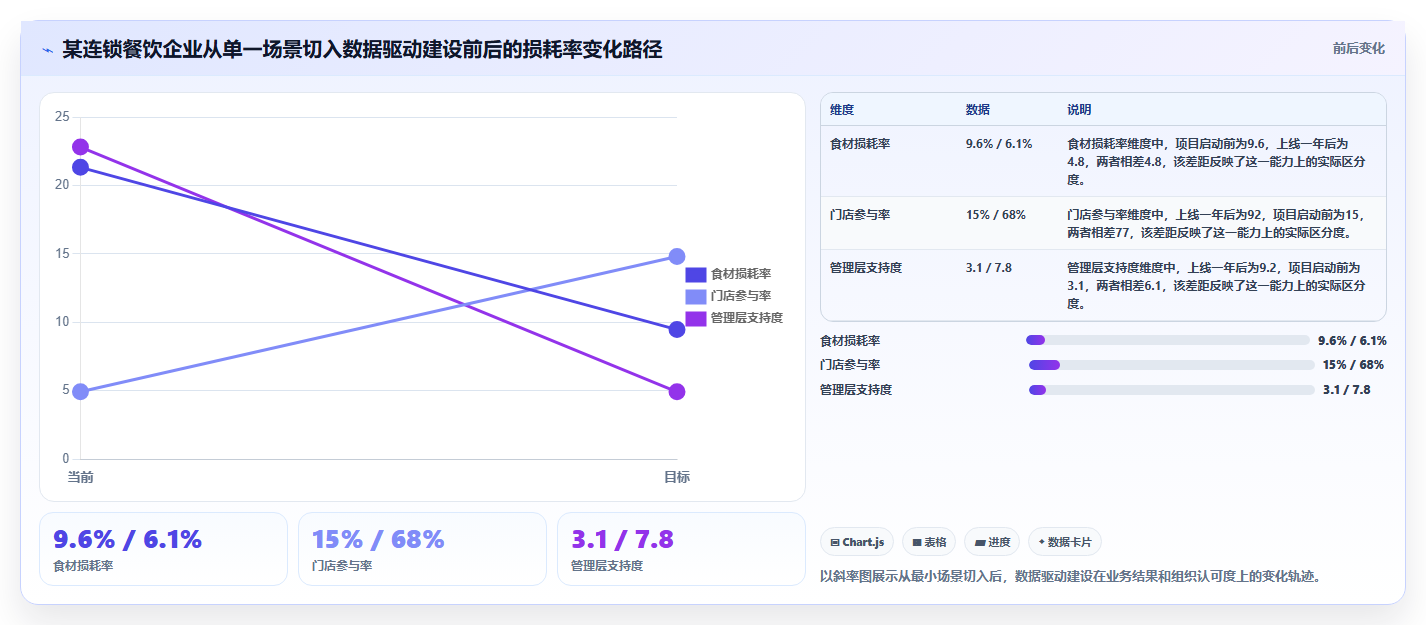
Task: Click the 15% / 68% data card
Action: (422, 549)
